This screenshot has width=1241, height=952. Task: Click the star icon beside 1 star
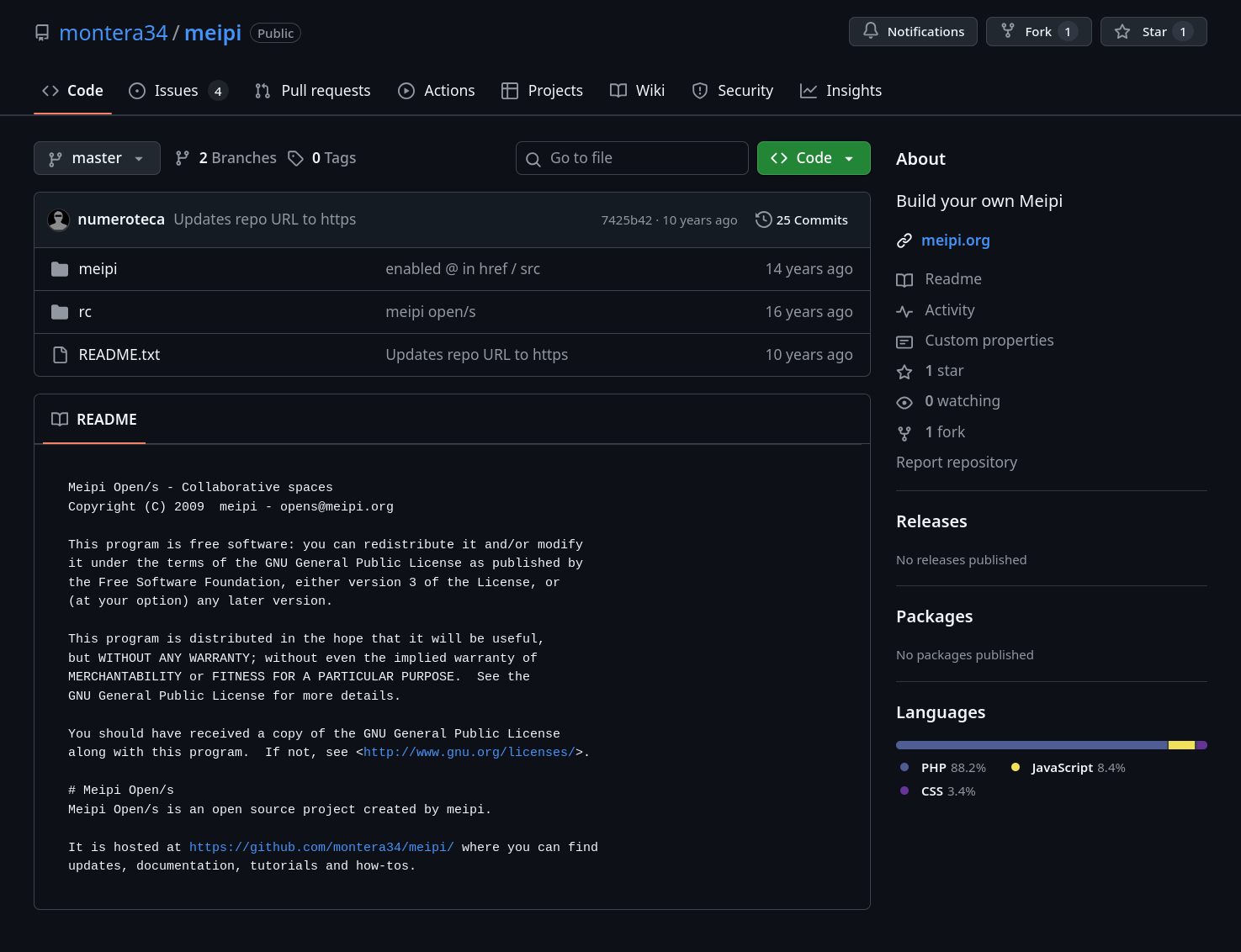tap(904, 372)
